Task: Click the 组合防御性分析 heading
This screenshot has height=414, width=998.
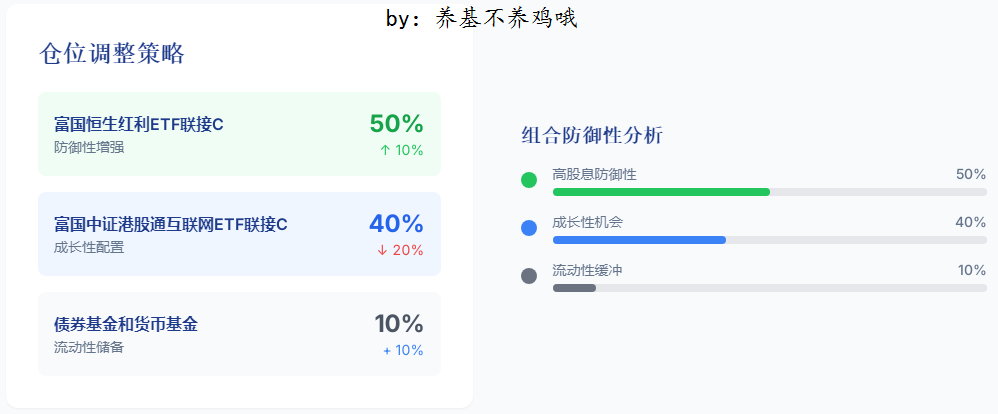Action: click(x=592, y=135)
